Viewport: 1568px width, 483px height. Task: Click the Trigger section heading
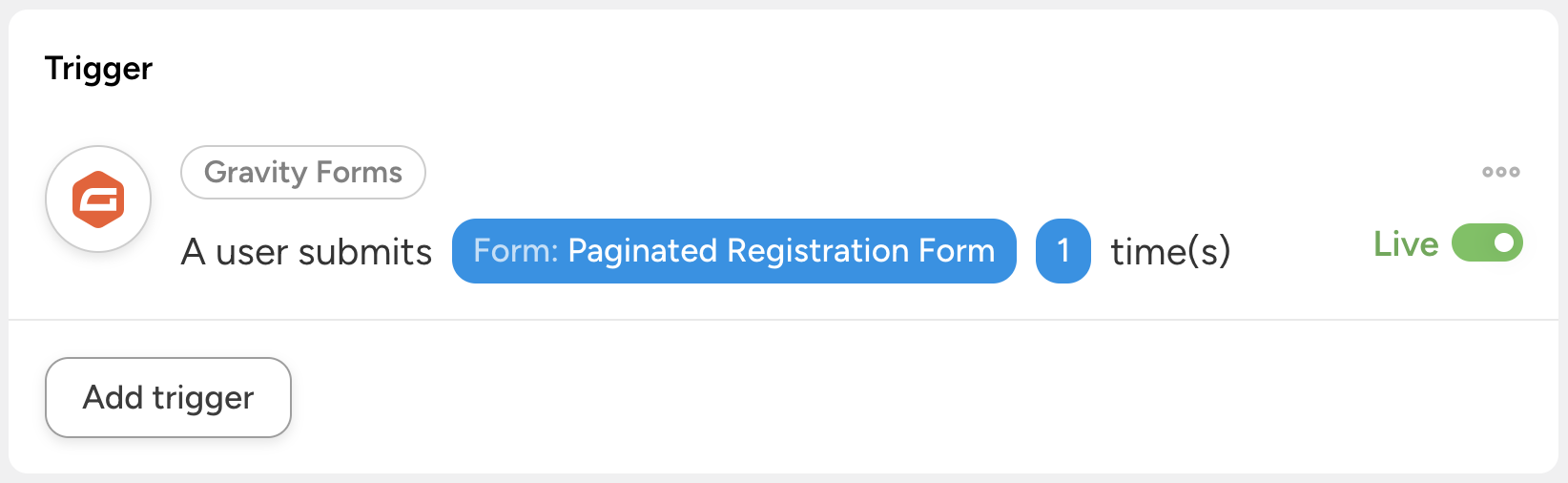[x=98, y=69]
